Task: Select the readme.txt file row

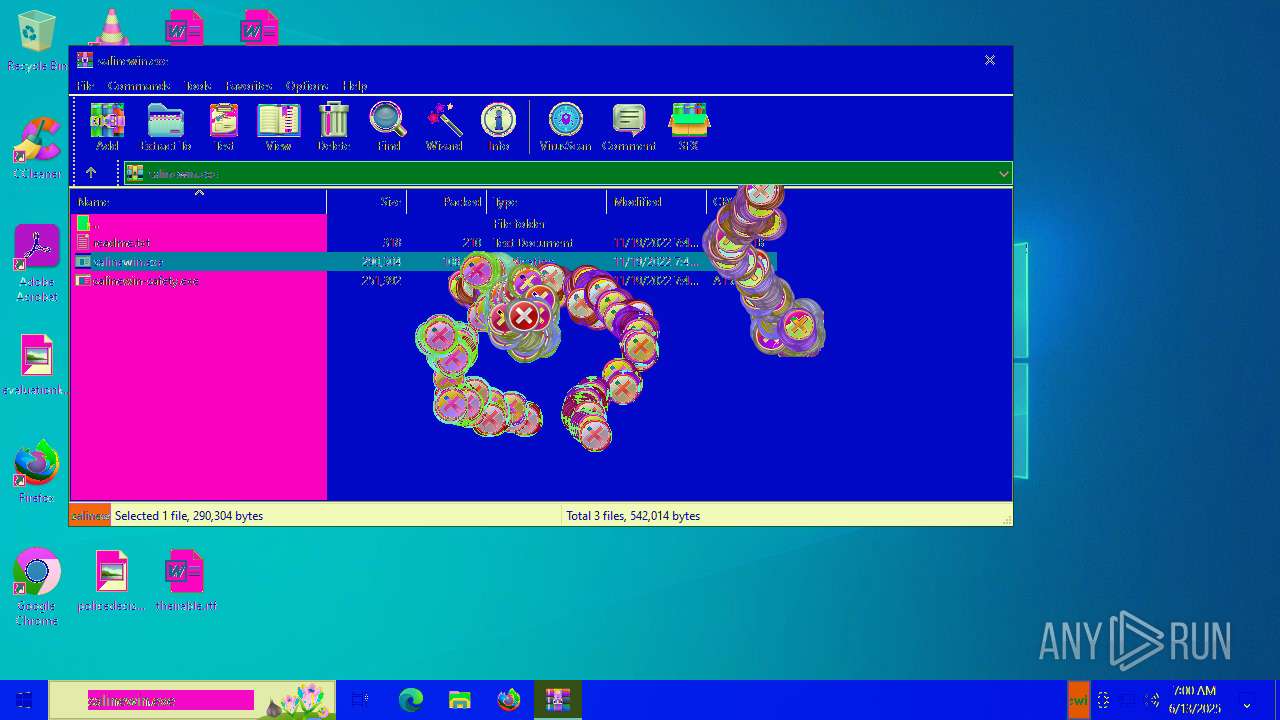Action: click(423, 243)
